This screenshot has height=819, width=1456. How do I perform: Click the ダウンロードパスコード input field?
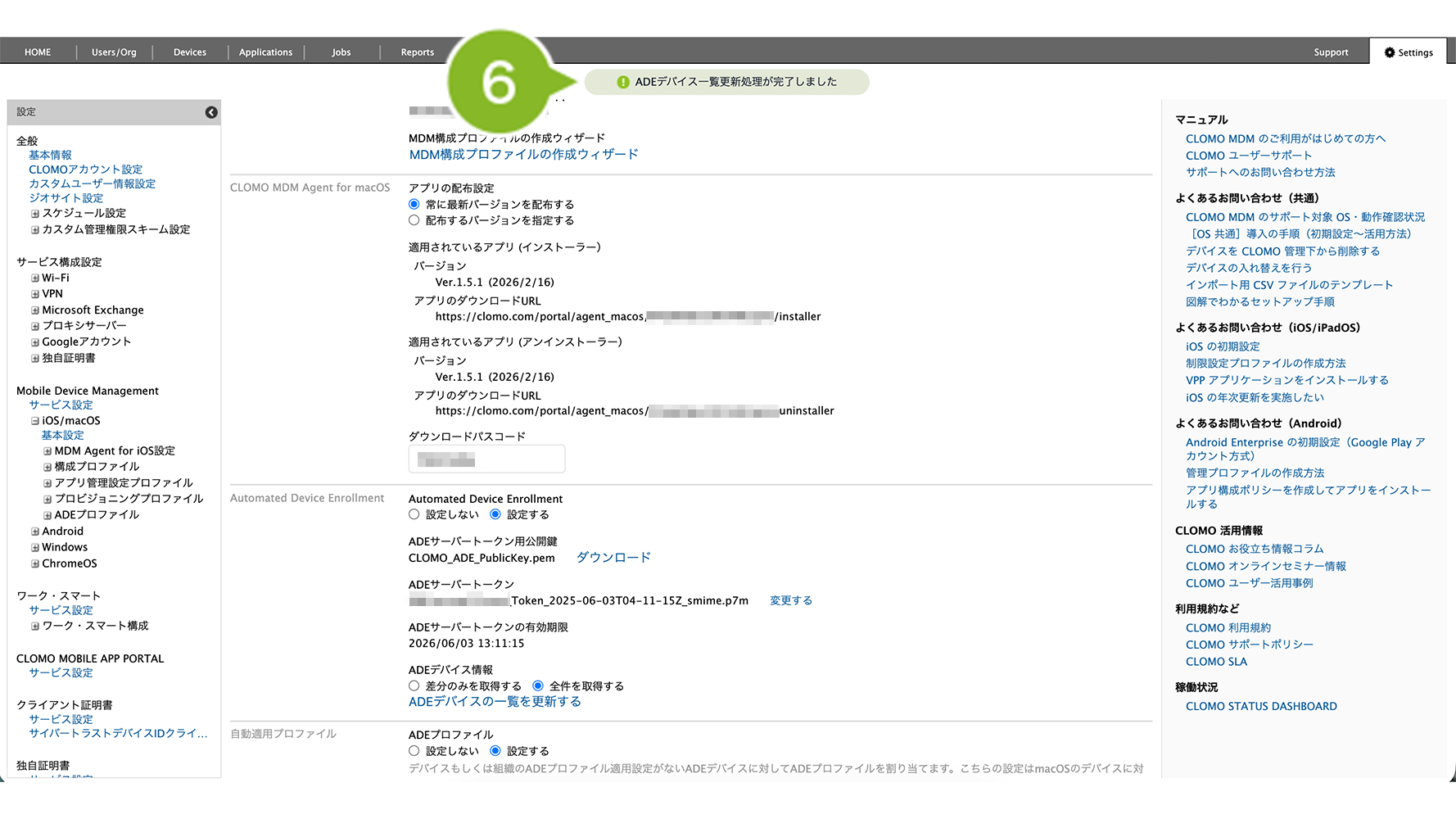click(x=486, y=459)
